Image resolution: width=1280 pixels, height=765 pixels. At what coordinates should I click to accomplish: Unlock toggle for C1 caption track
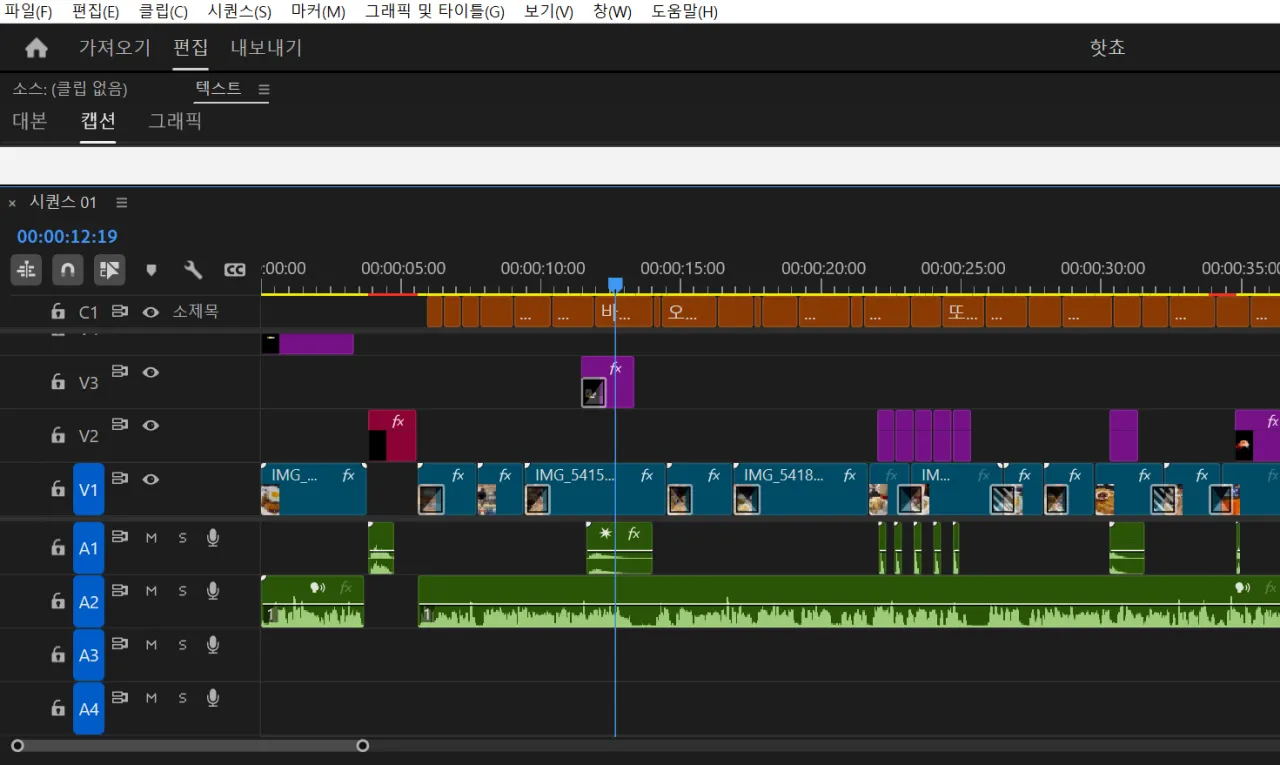coord(59,312)
